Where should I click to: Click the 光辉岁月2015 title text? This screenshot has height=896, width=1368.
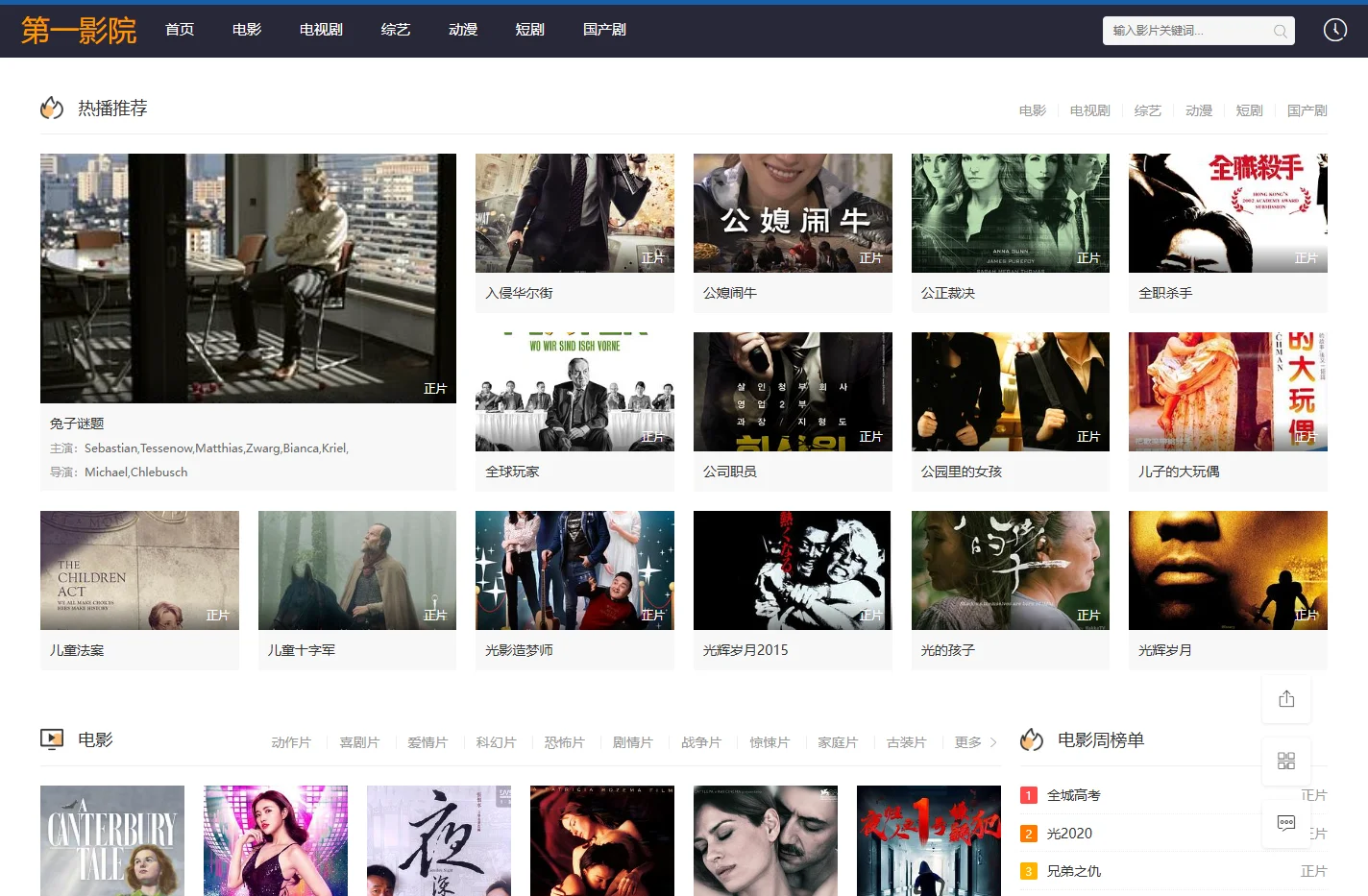745,650
